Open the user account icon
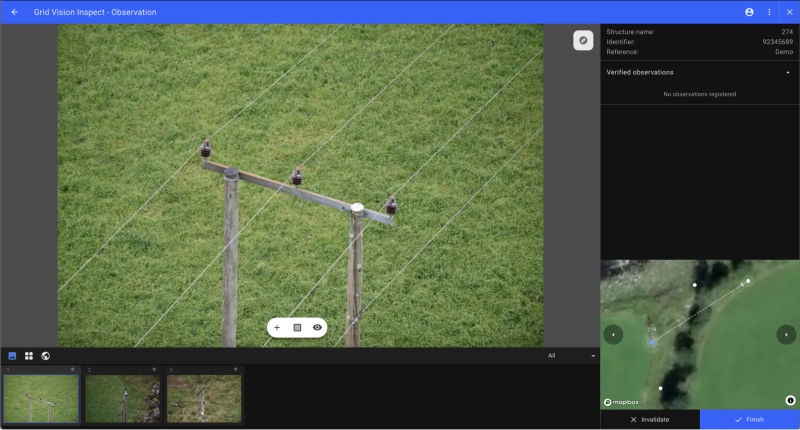Viewport: 800px width, 430px height. point(749,12)
